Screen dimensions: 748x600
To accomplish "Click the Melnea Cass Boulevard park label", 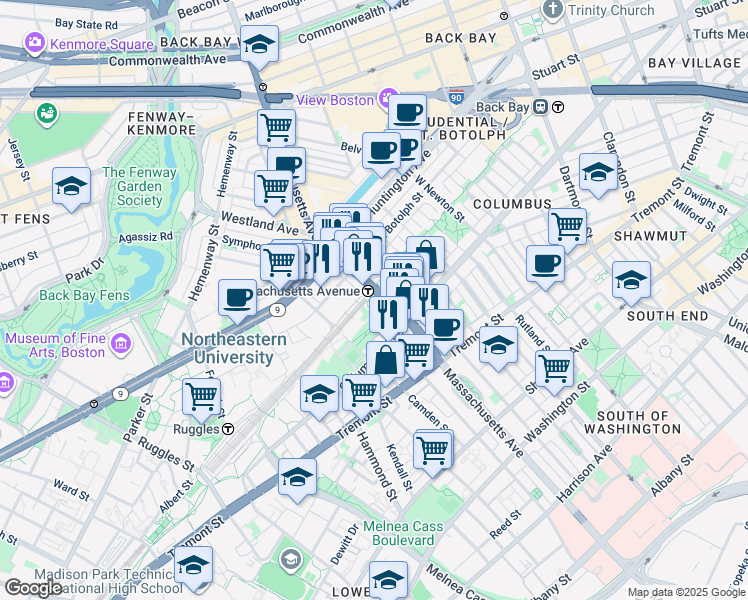I will click(x=403, y=533).
